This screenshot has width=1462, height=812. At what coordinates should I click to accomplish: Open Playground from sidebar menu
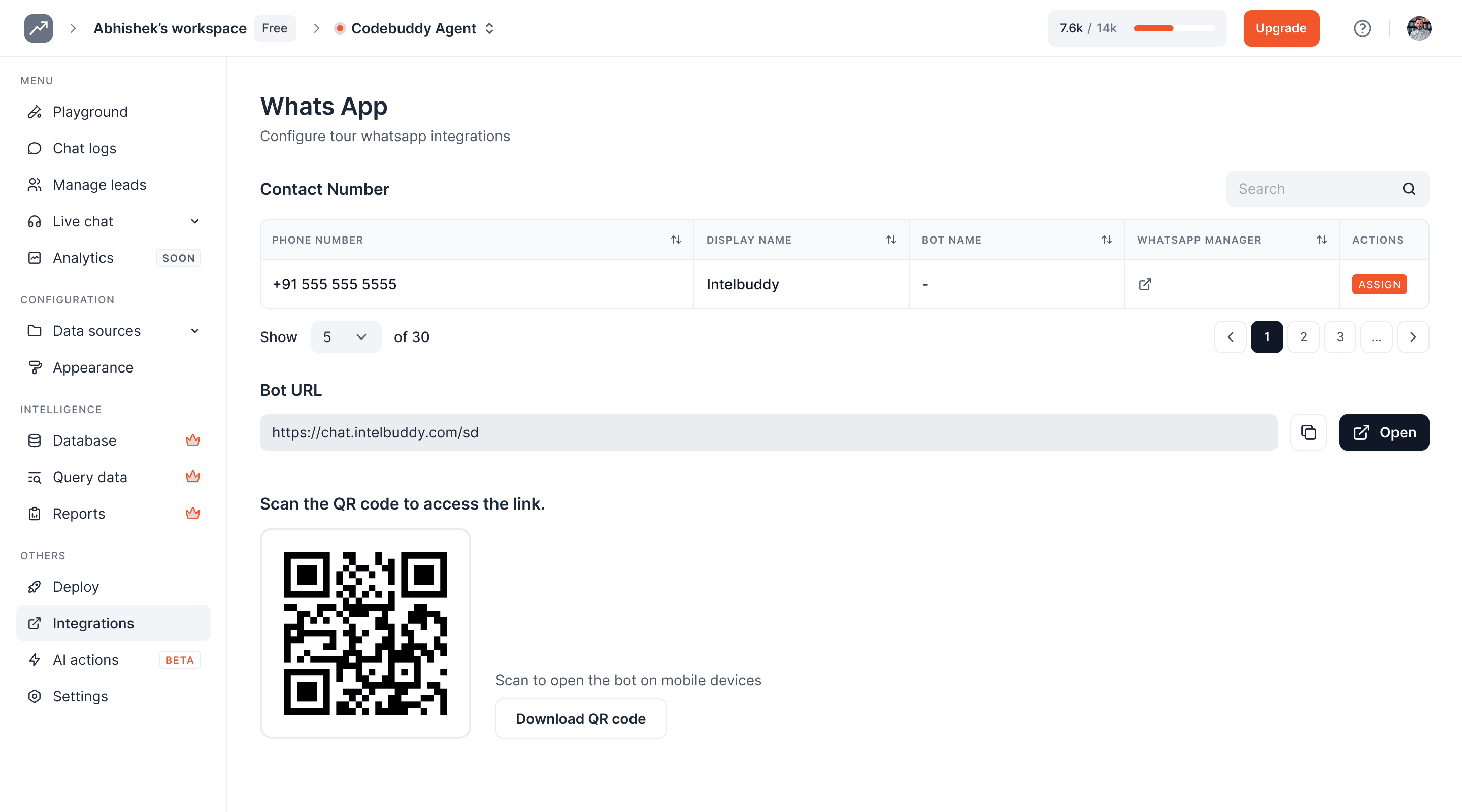pyautogui.click(x=90, y=112)
